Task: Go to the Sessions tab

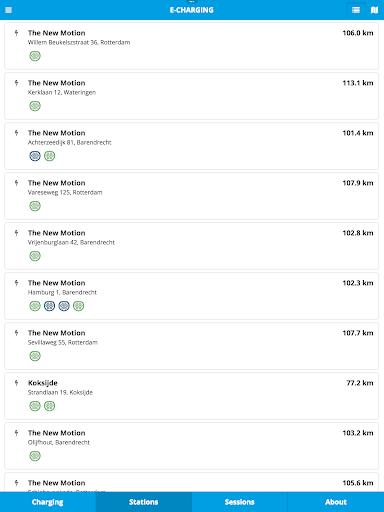Action: 240,502
